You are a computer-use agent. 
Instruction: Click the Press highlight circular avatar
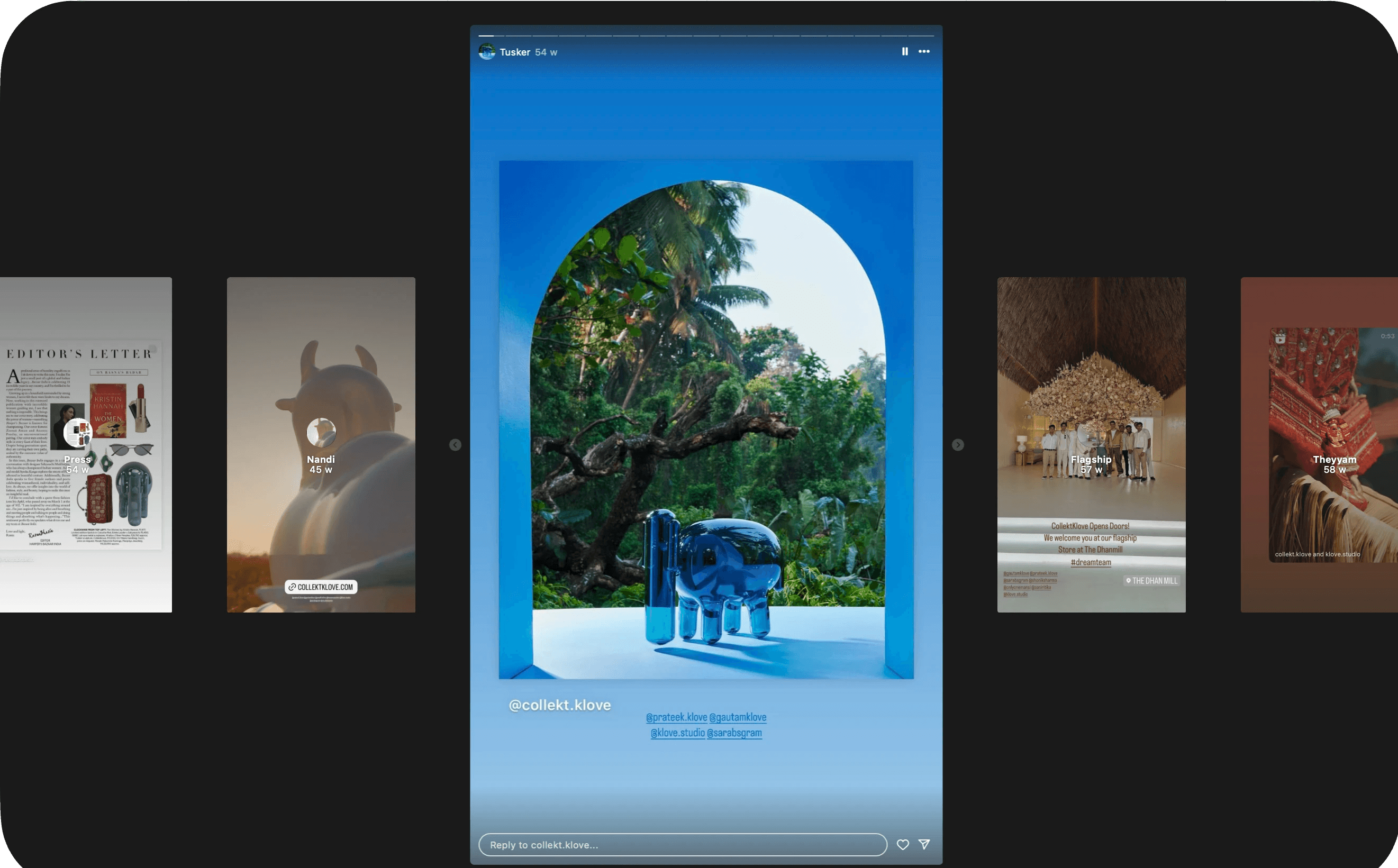click(x=77, y=432)
